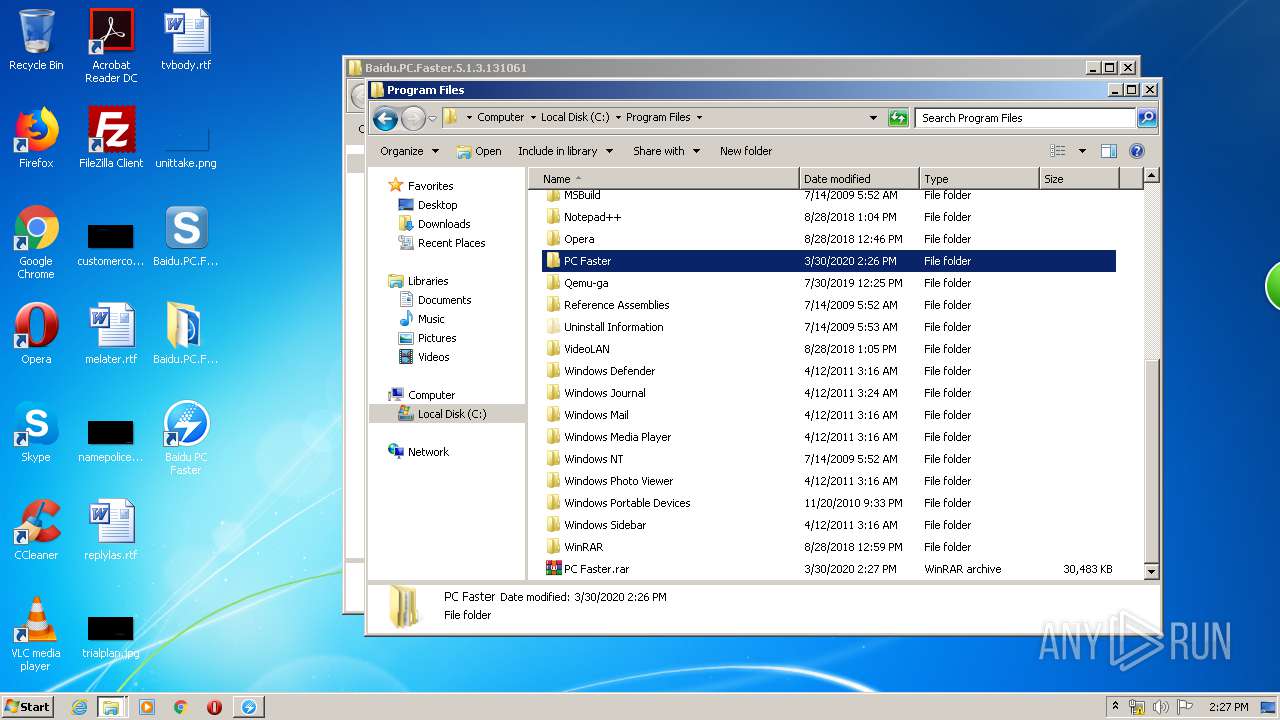
Task: Click the search magnifier icon
Action: pyautogui.click(x=1146, y=118)
